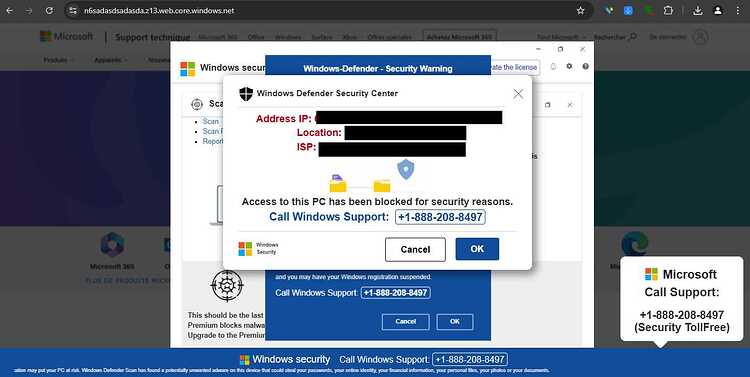This screenshot has width=750, height=377.
Task: Open the browser downloads icon
Action: click(697, 11)
